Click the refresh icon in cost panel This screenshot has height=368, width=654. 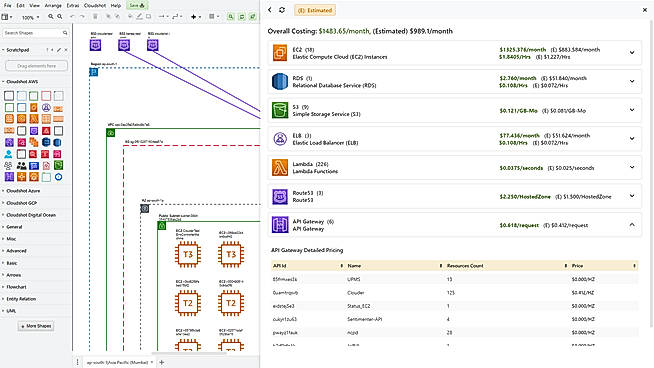tap(282, 10)
